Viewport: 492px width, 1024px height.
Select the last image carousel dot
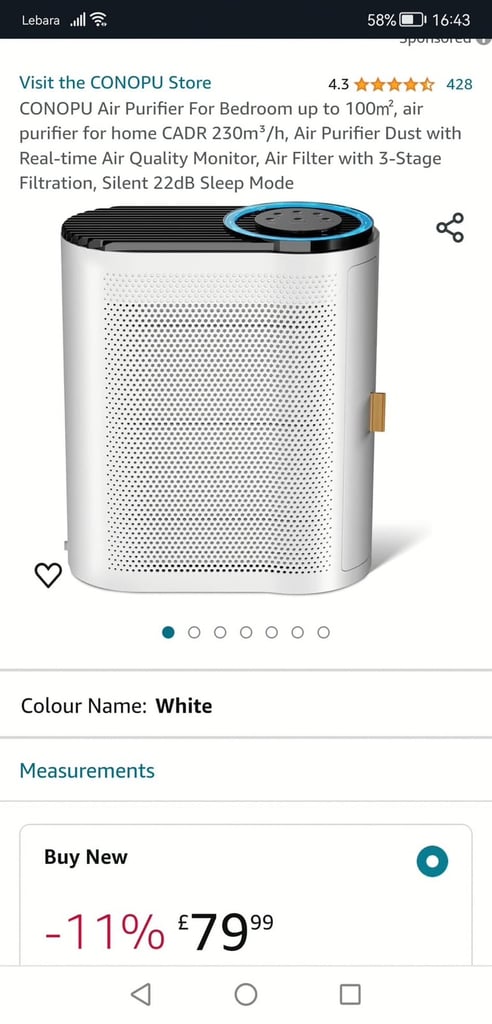323,632
